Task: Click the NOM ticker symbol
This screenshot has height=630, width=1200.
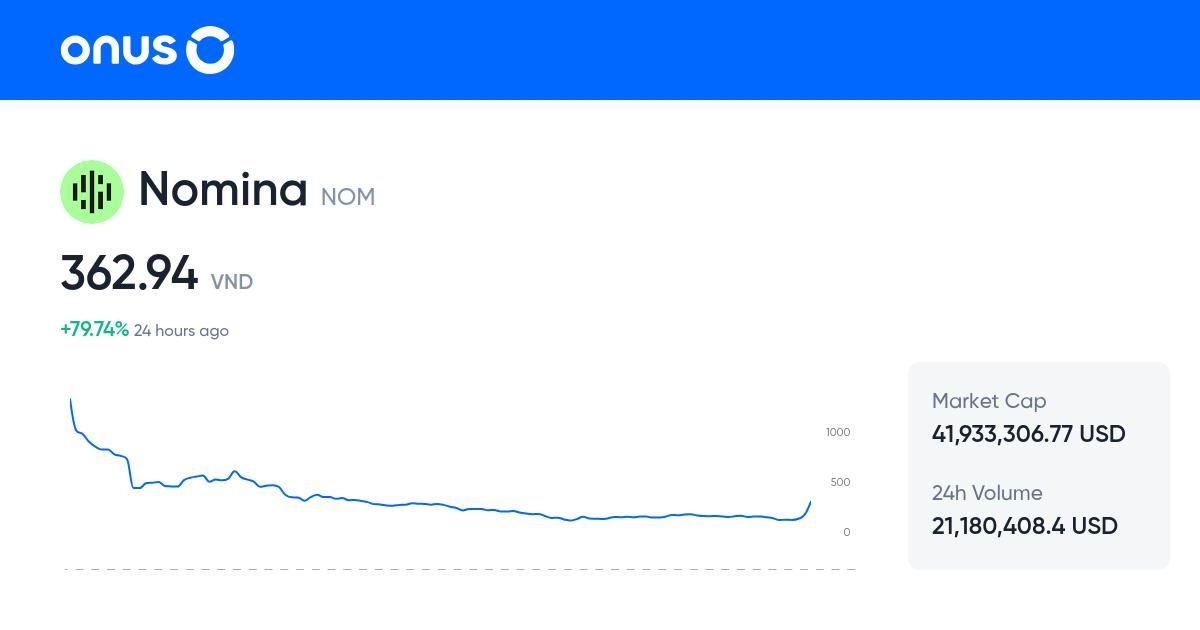Action: tap(347, 197)
